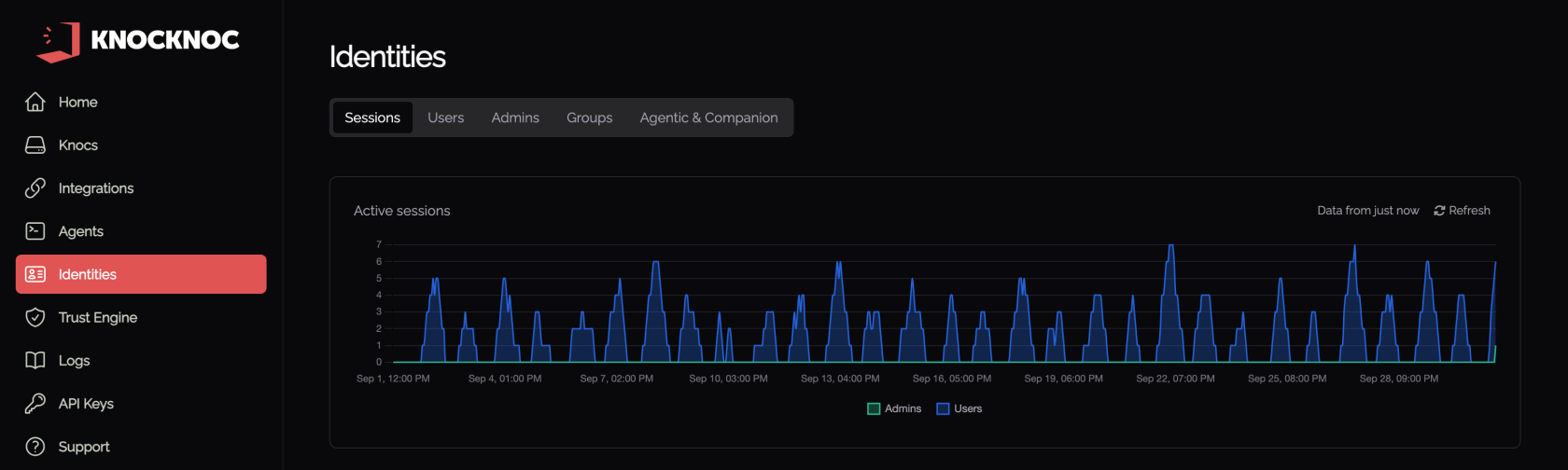The image size is (1568, 470).
Task: Click the Integrations link icon
Action: tap(35, 187)
